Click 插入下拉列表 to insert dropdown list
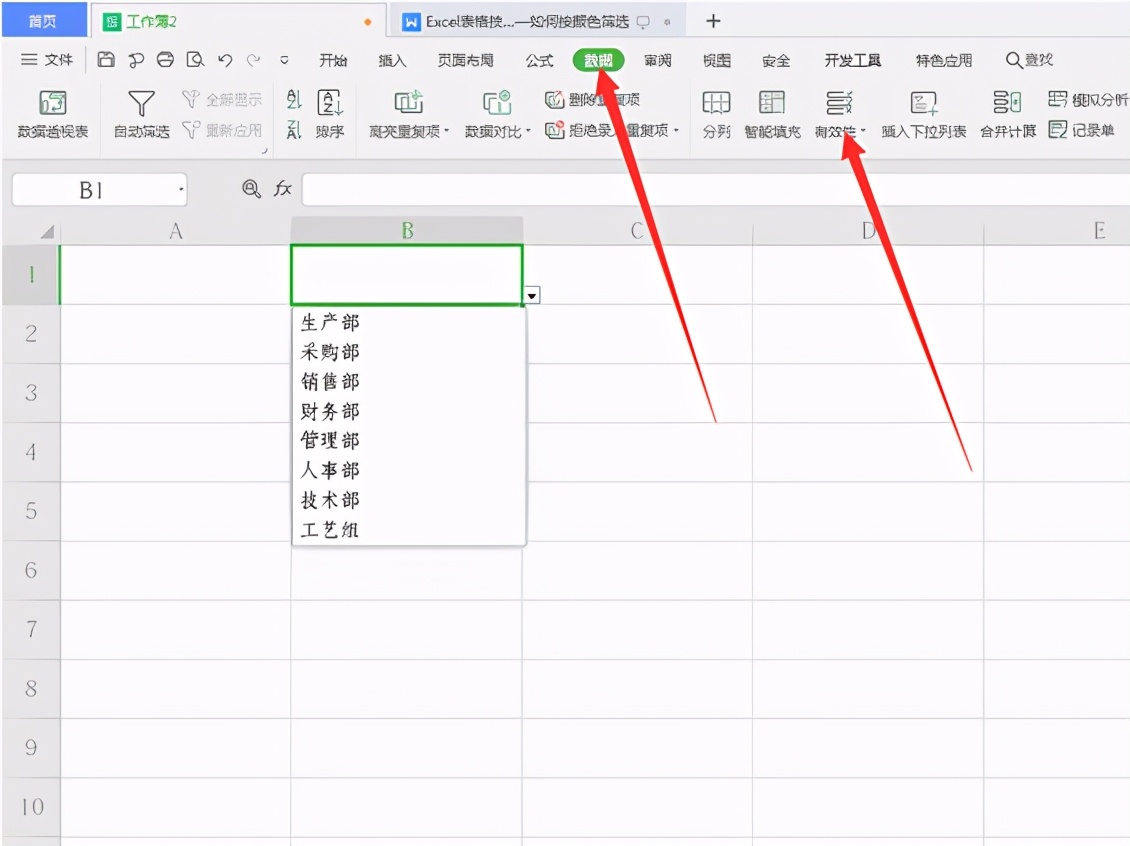Viewport: 1130px width, 846px height. click(x=923, y=115)
